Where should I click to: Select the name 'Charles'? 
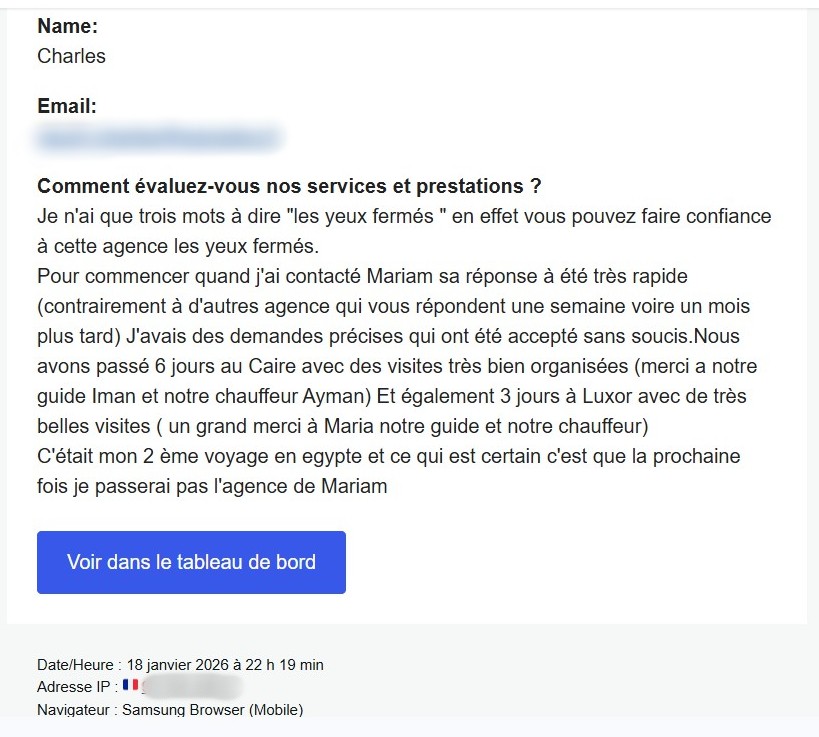coord(70,57)
